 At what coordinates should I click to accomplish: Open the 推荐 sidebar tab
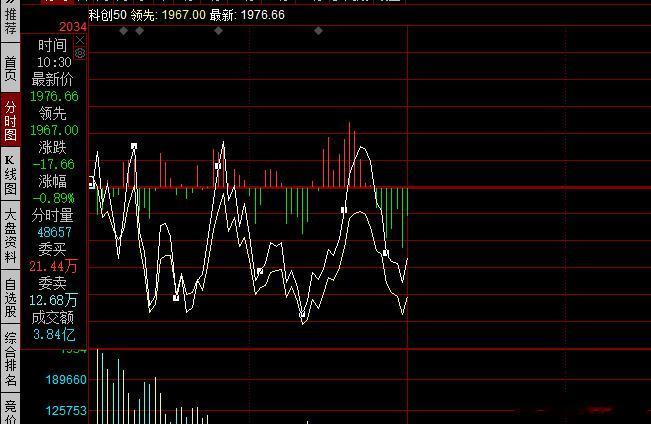click(x=10, y=21)
